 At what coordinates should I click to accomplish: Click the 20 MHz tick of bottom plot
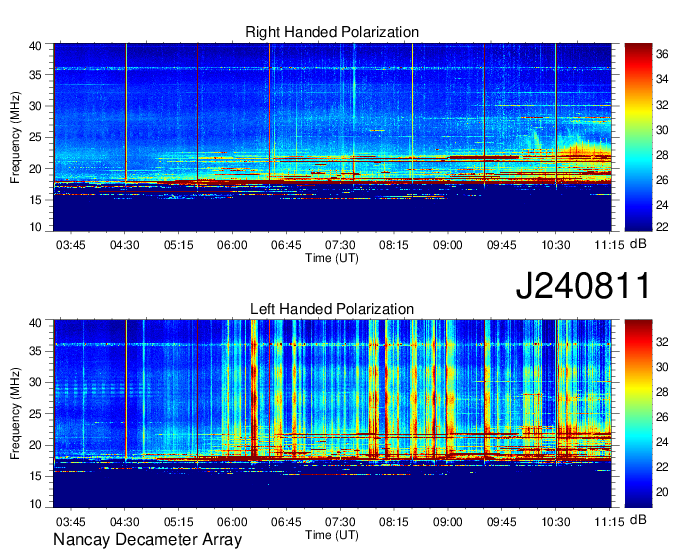coord(35,445)
